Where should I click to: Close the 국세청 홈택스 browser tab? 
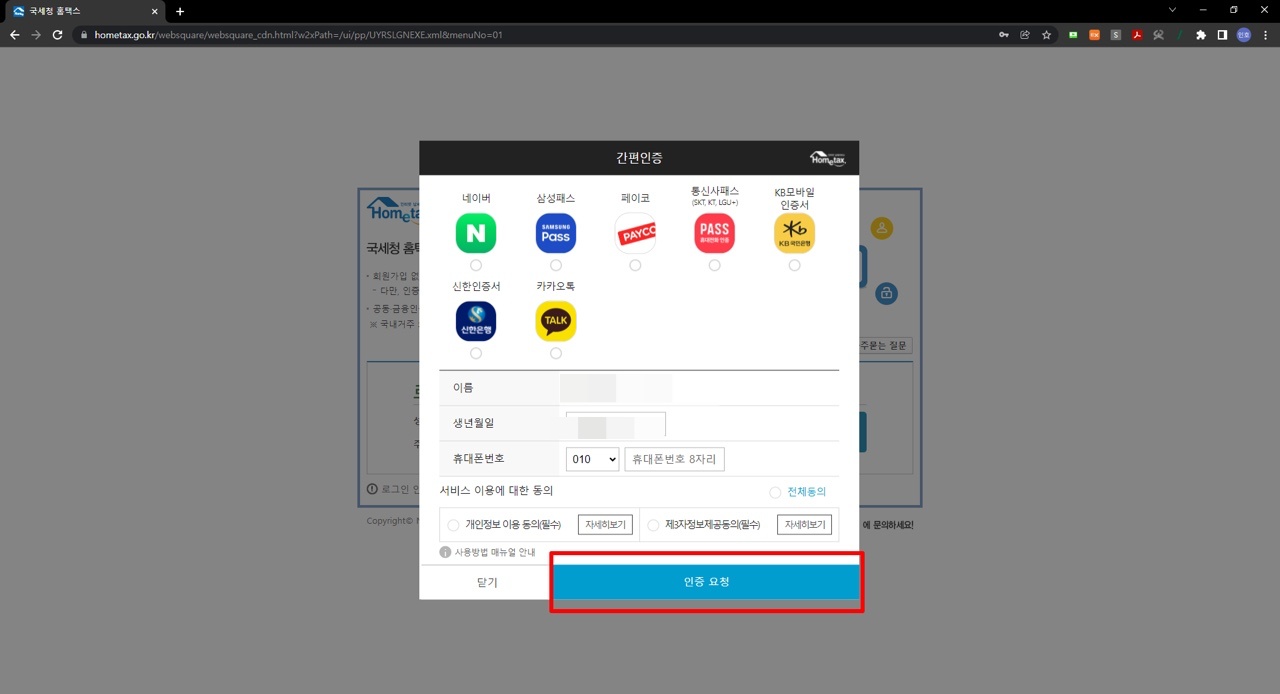153,11
